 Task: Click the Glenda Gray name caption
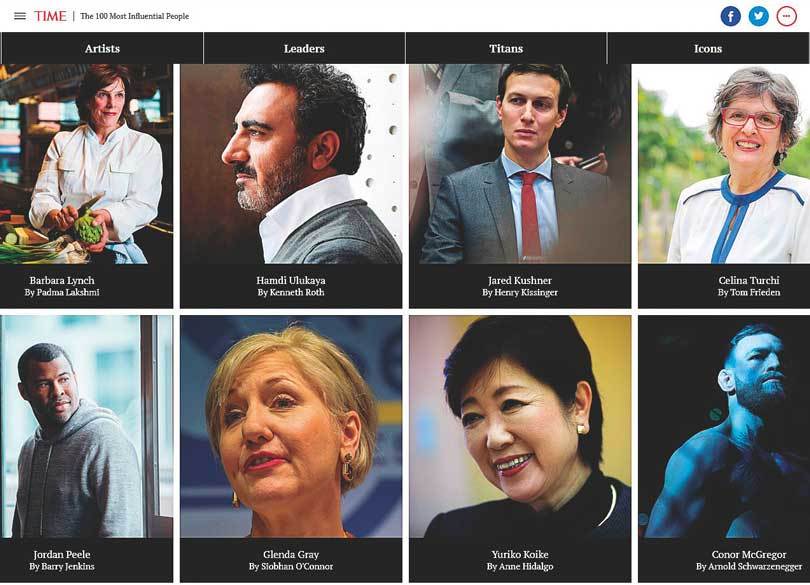coord(291,555)
